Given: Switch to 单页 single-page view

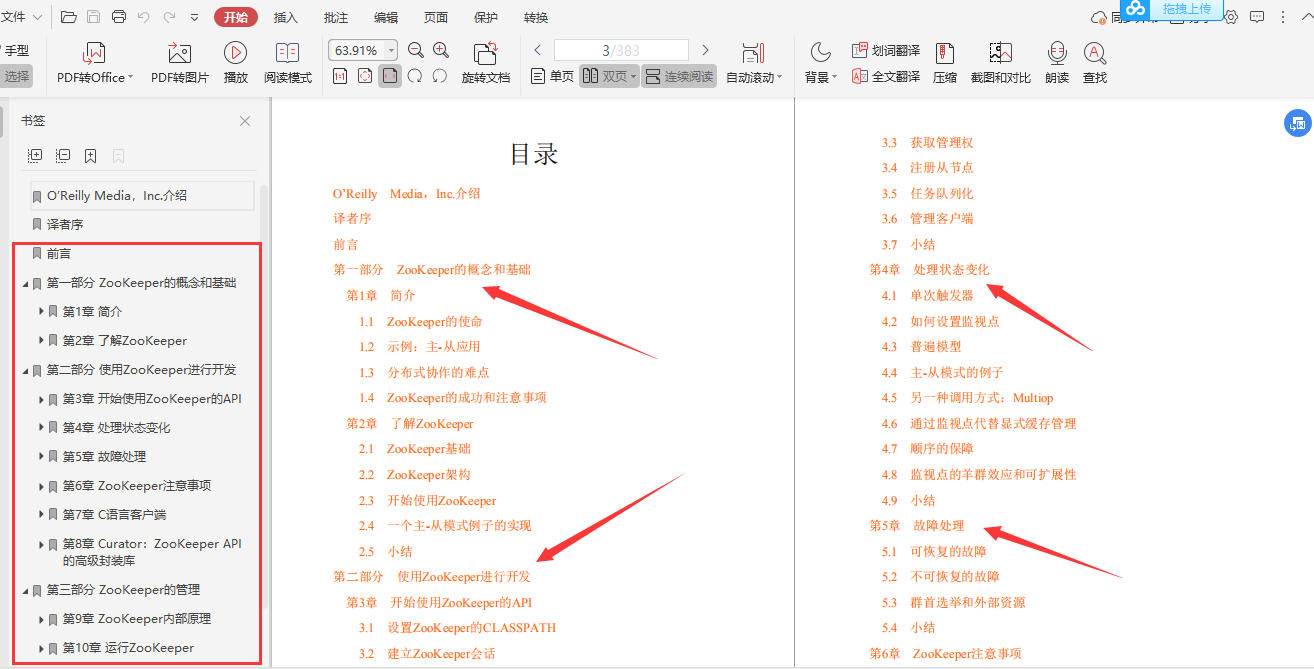Looking at the screenshot, I should (552, 76).
